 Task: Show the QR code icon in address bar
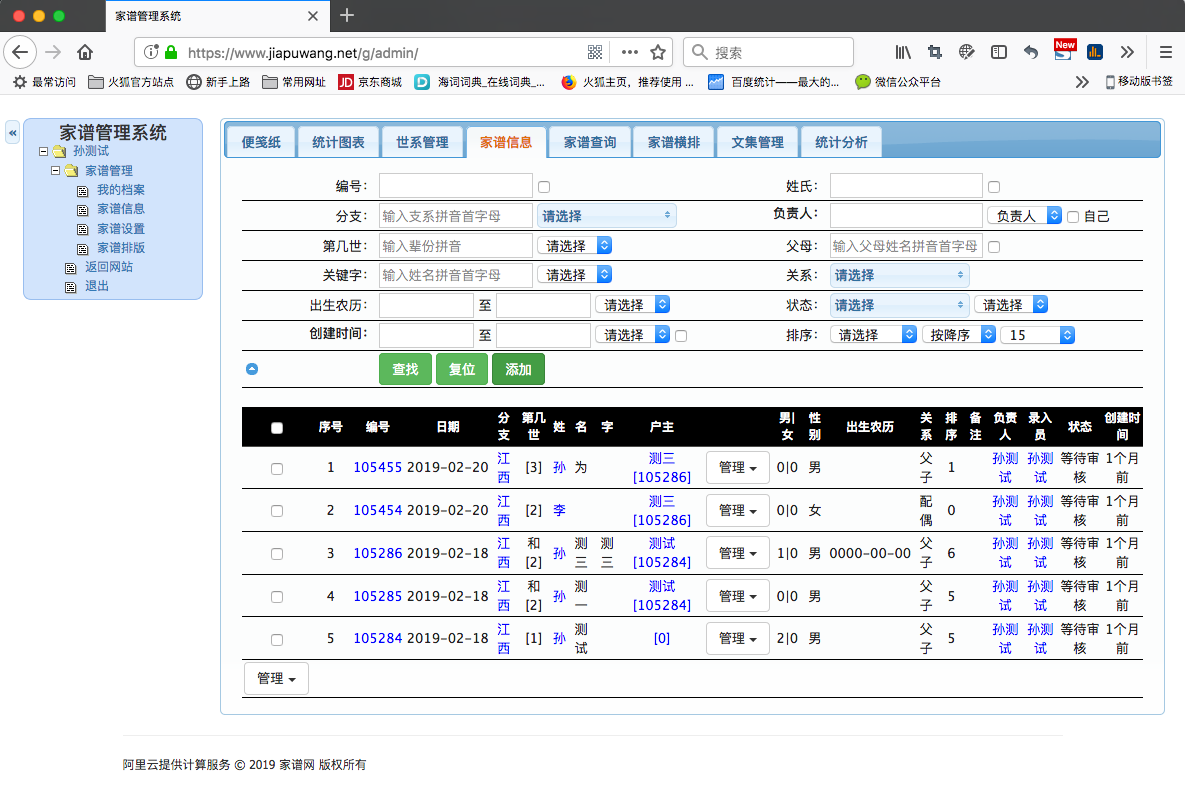[595, 52]
